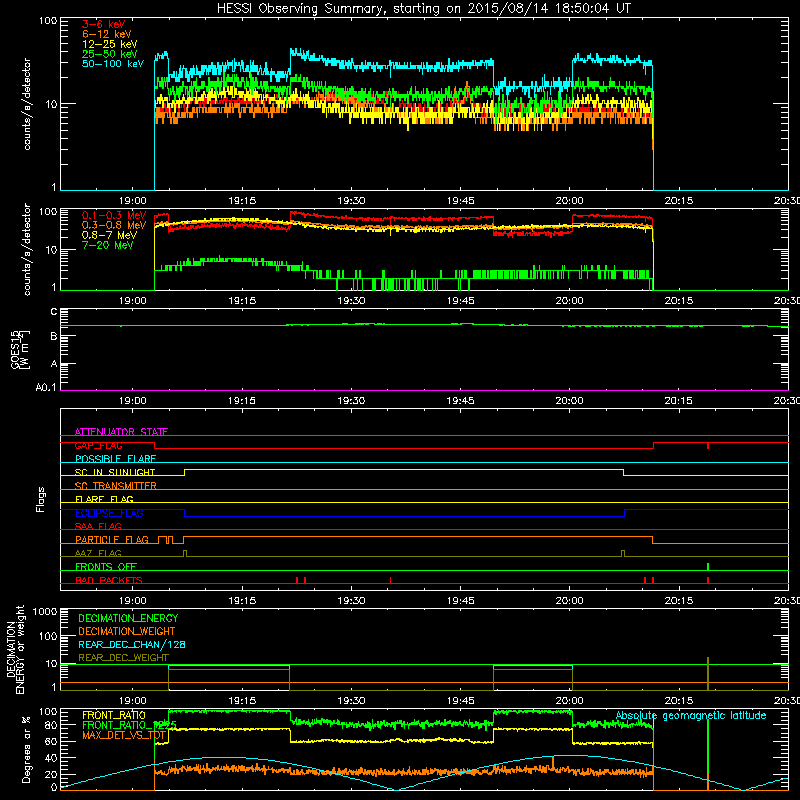Viewport: 800px width, 800px height.
Task: Click the 0.1-0.3 MeV legend label
Action: (114, 215)
